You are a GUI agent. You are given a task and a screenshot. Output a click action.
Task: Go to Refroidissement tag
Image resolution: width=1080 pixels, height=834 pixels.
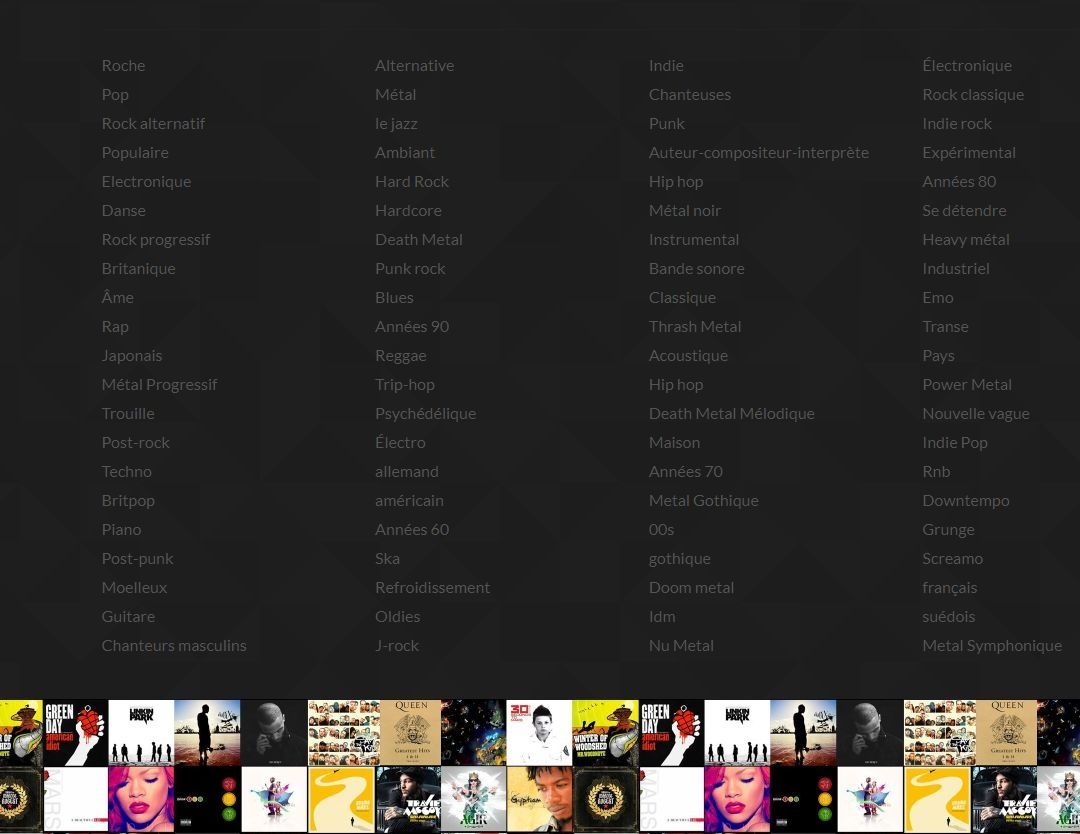tap(432, 587)
